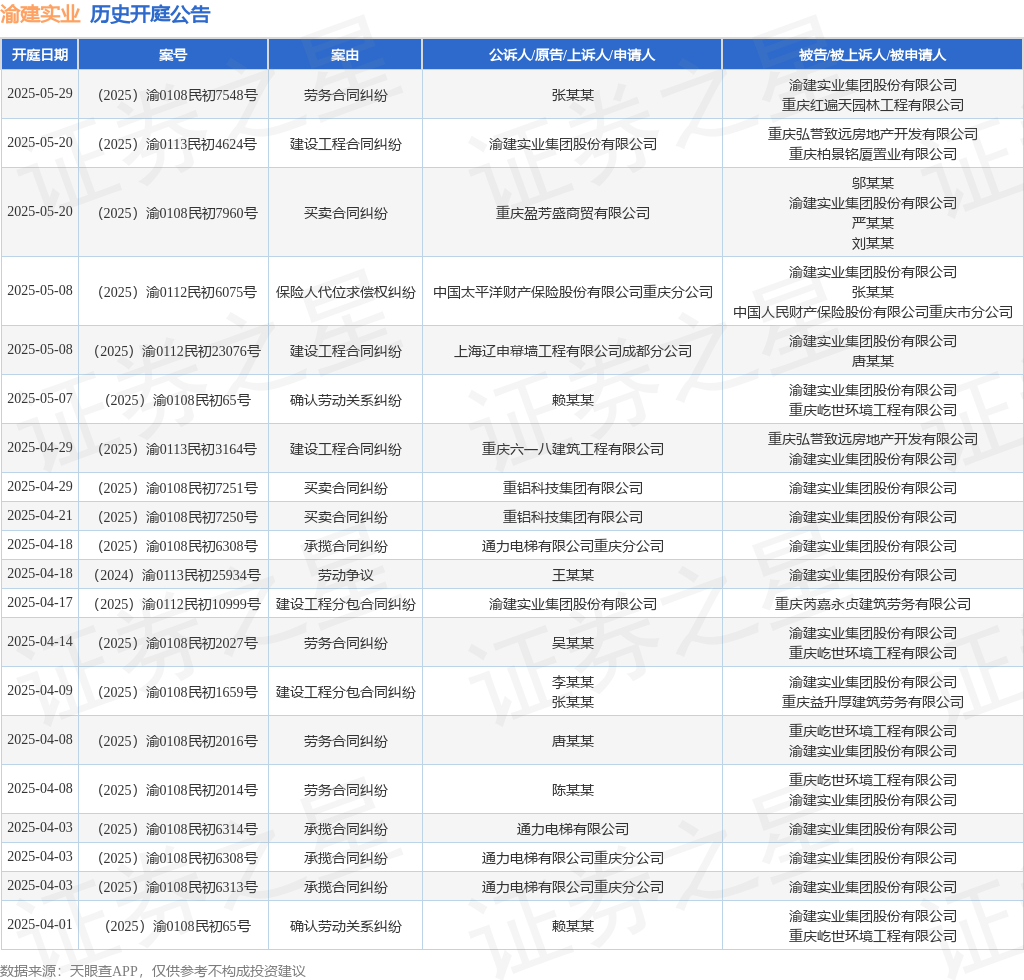
Task: Click defendant 重庆芮嘉永贞建筑劳务有限公司
Action: point(872,605)
